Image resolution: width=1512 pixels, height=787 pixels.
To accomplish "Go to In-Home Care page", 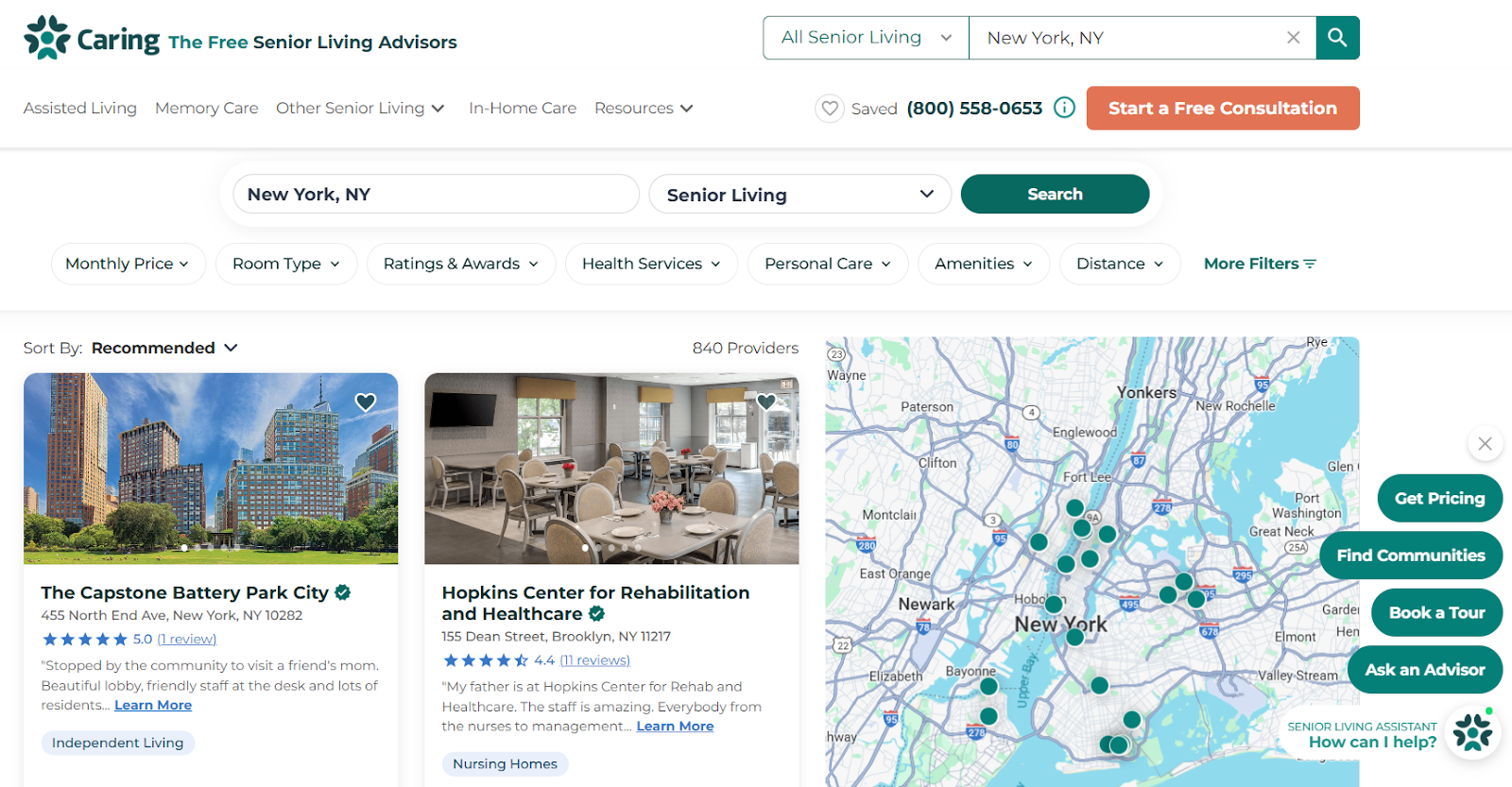I will coord(523,109).
